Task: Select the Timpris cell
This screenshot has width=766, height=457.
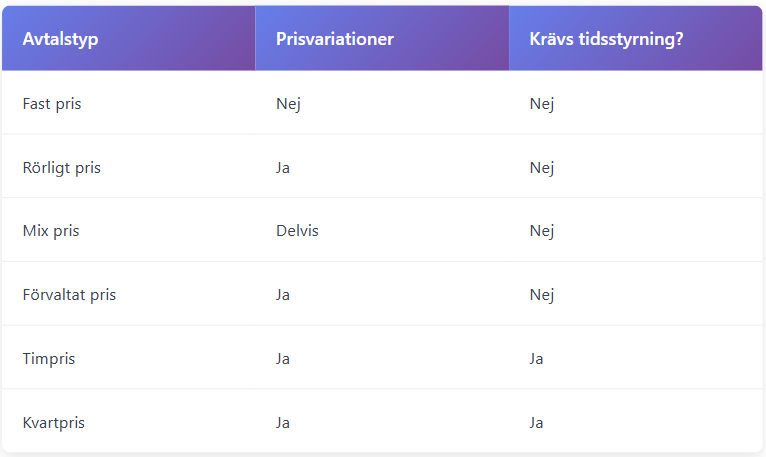Action: pos(49,359)
